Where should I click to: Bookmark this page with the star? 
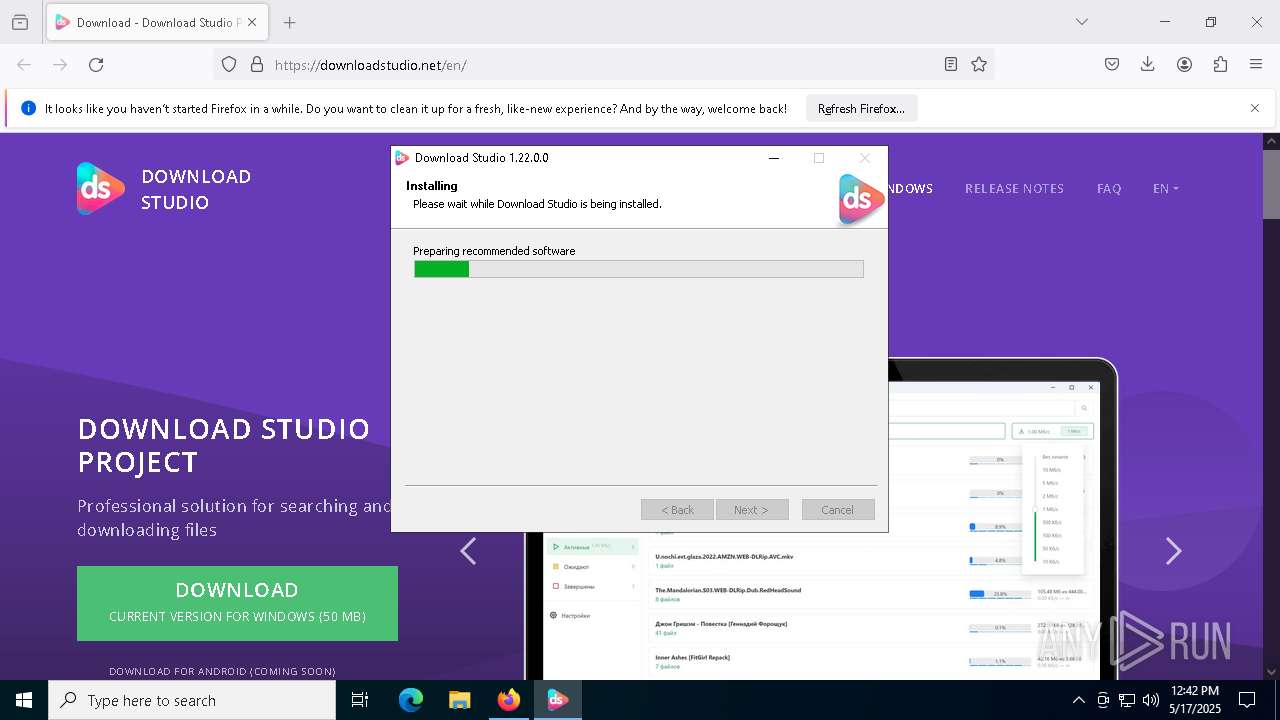[979, 64]
